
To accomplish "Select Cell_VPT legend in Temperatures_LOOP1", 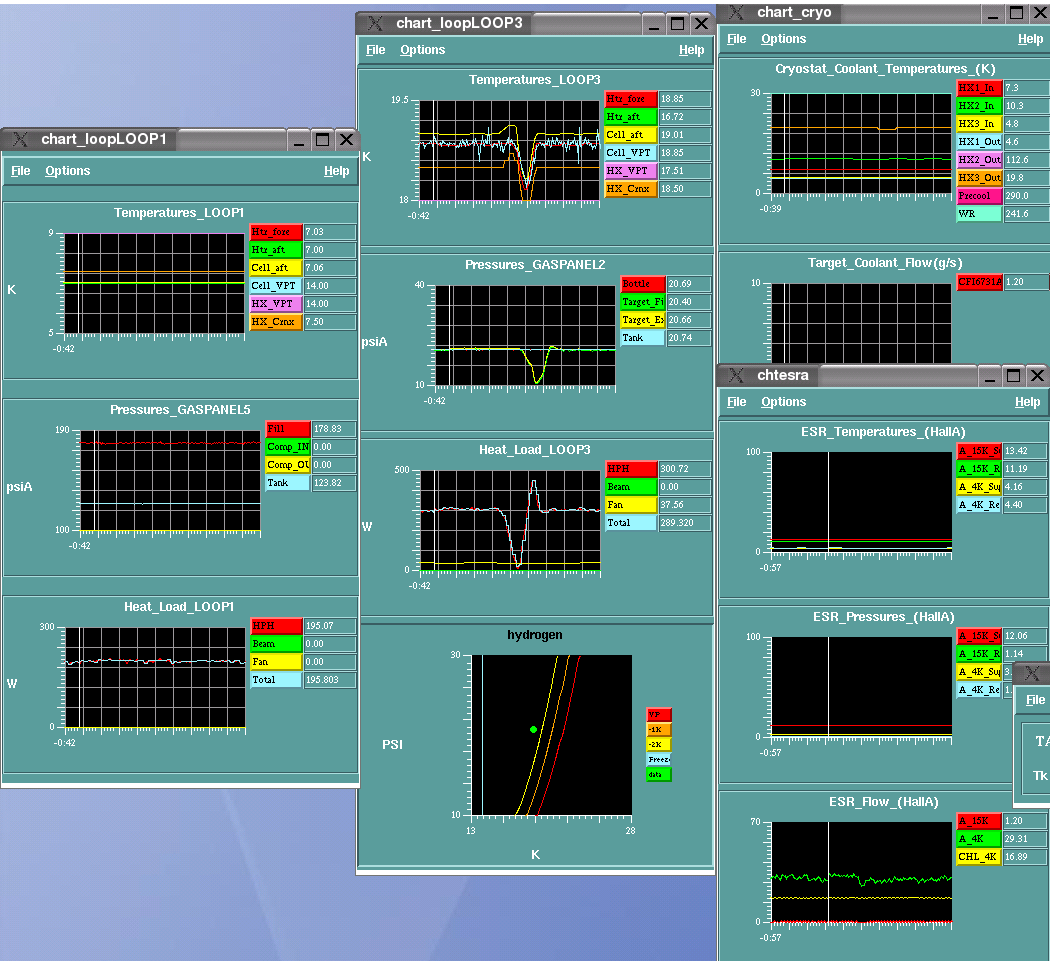I will 276,286.
